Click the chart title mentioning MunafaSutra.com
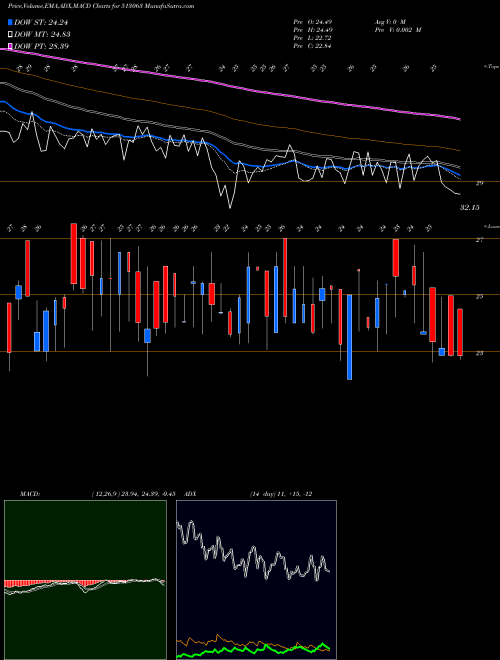This screenshot has height=660, width=500. click(x=101, y=6)
